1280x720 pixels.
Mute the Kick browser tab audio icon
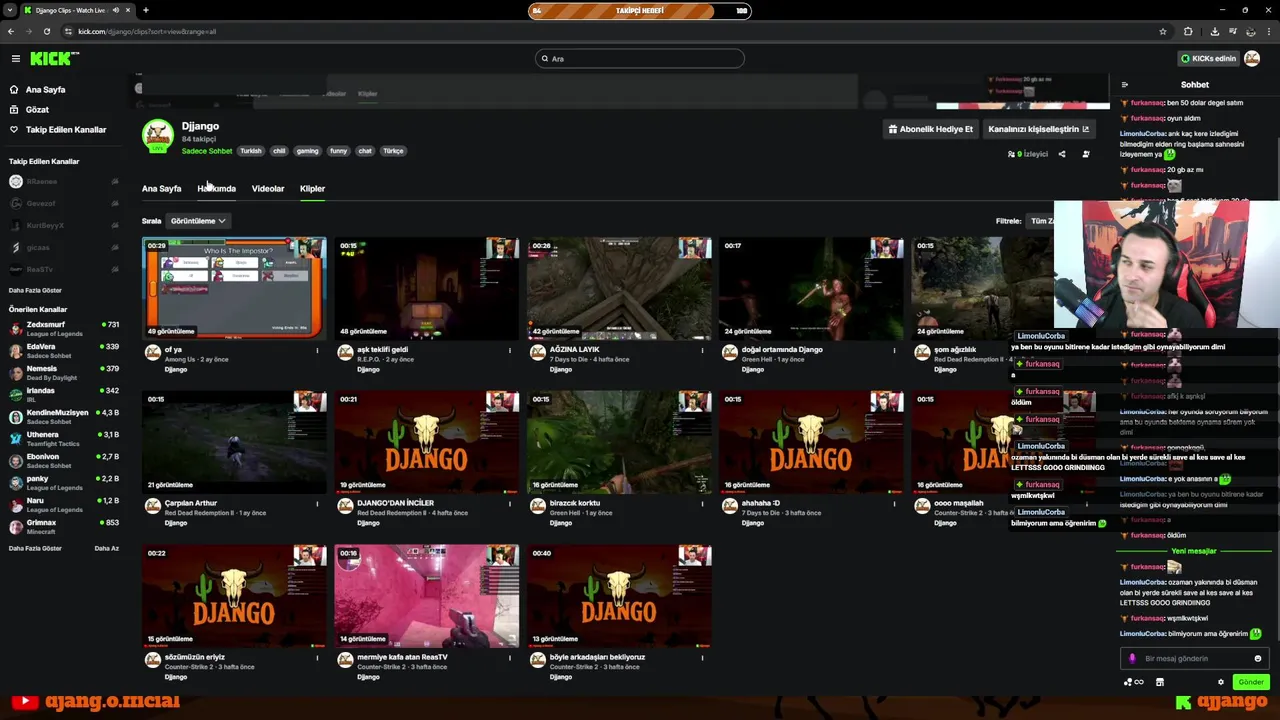[116, 10]
